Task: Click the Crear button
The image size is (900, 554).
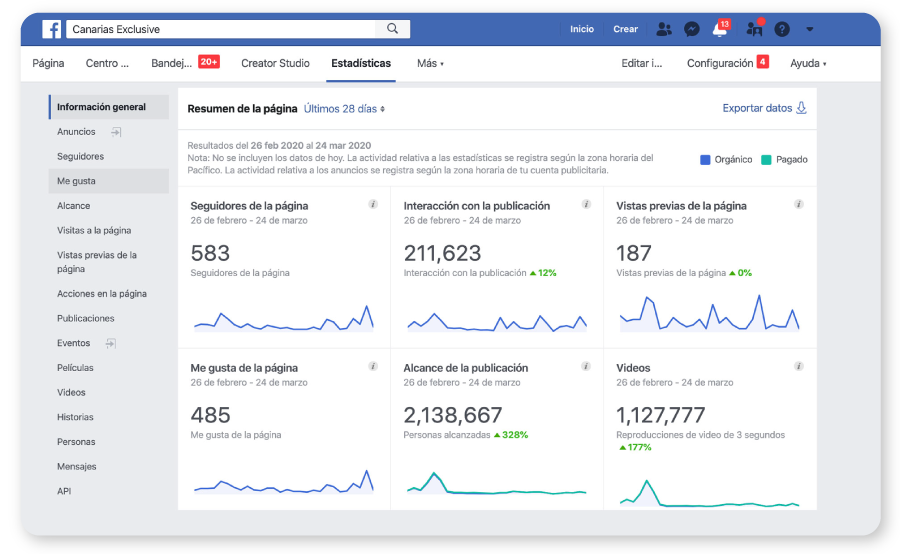Action: pos(625,29)
